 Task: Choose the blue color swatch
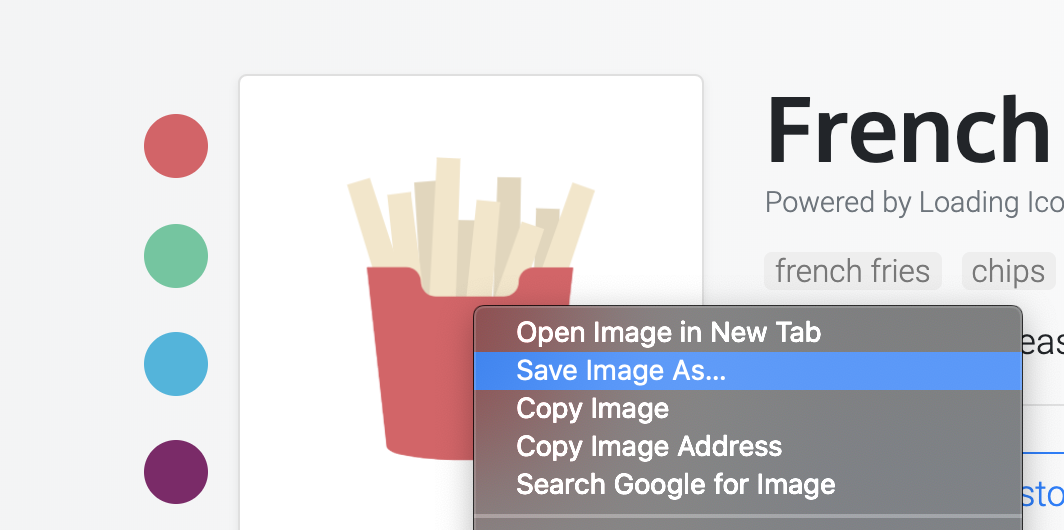[x=176, y=364]
